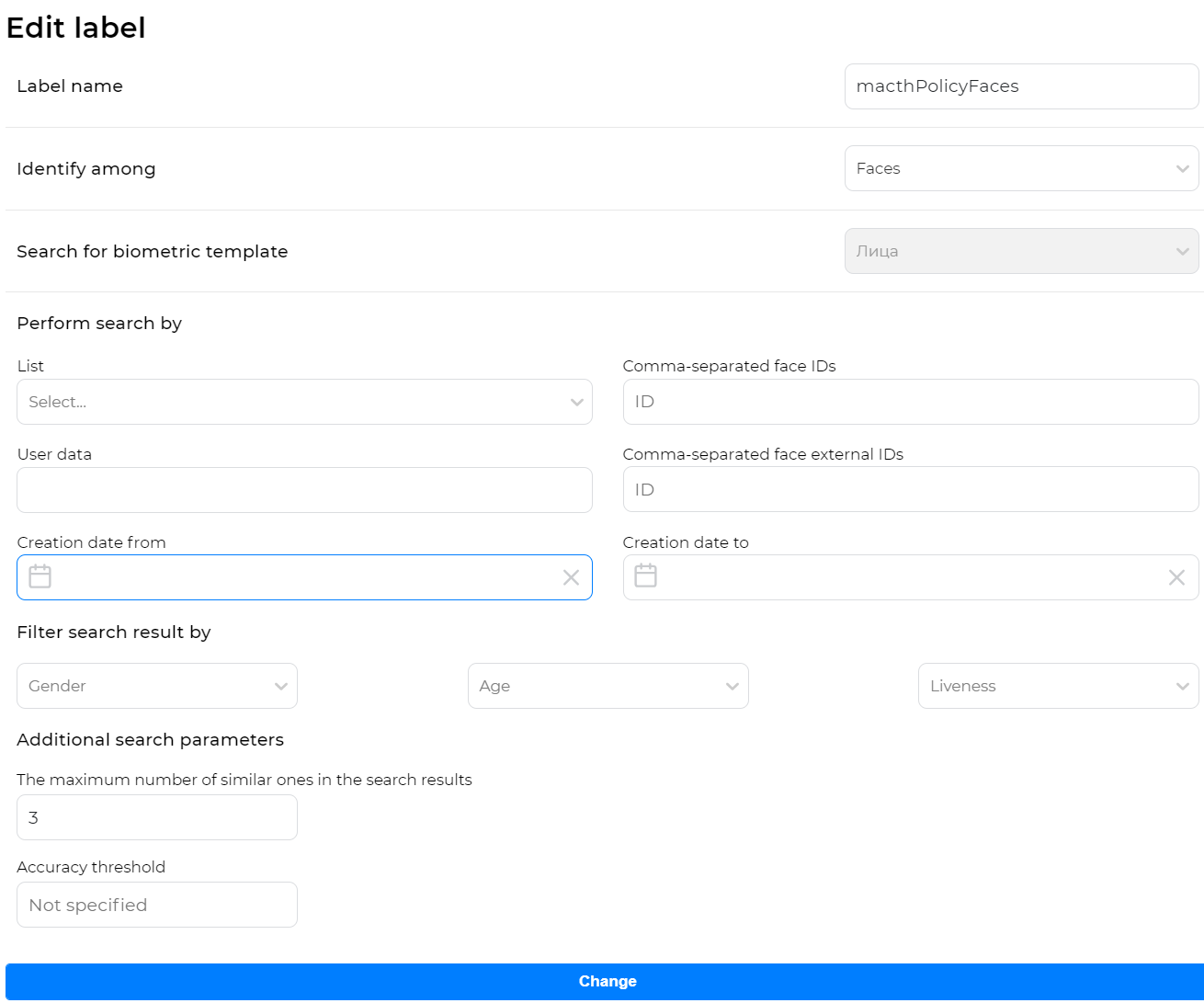Open the calendar picker for Creation date from
Image resolution: width=1204 pixels, height=1003 pixels.
click(40, 576)
